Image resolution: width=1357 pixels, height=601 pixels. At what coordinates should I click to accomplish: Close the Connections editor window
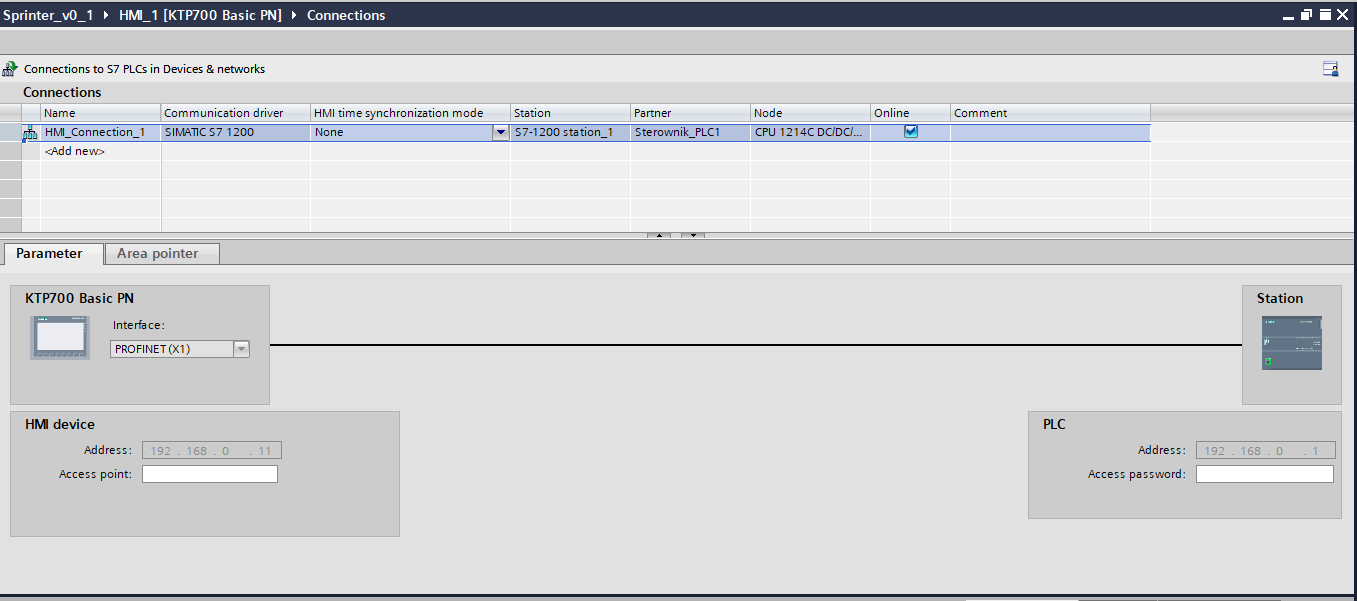[x=1344, y=15]
